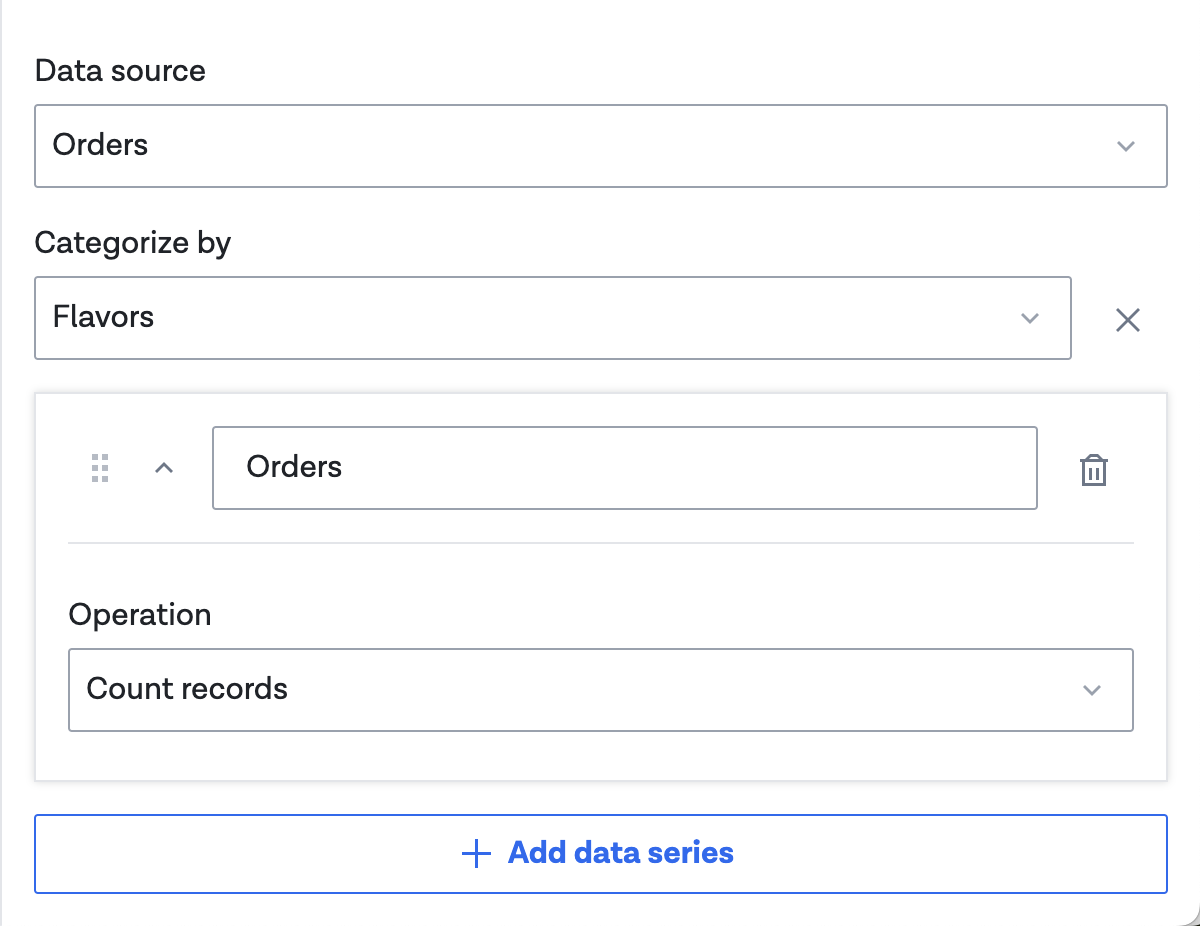Delete the Orders data series with trash icon
Screen dimensions: 1200x926
[1094, 470]
